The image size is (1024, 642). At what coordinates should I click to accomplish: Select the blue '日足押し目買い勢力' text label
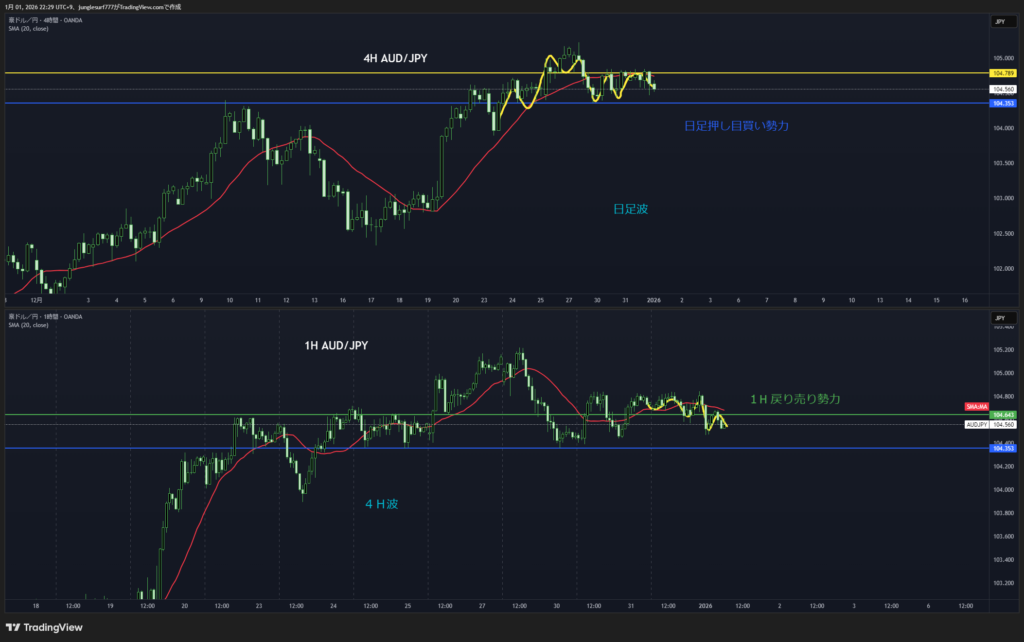(x=736, y=126)
